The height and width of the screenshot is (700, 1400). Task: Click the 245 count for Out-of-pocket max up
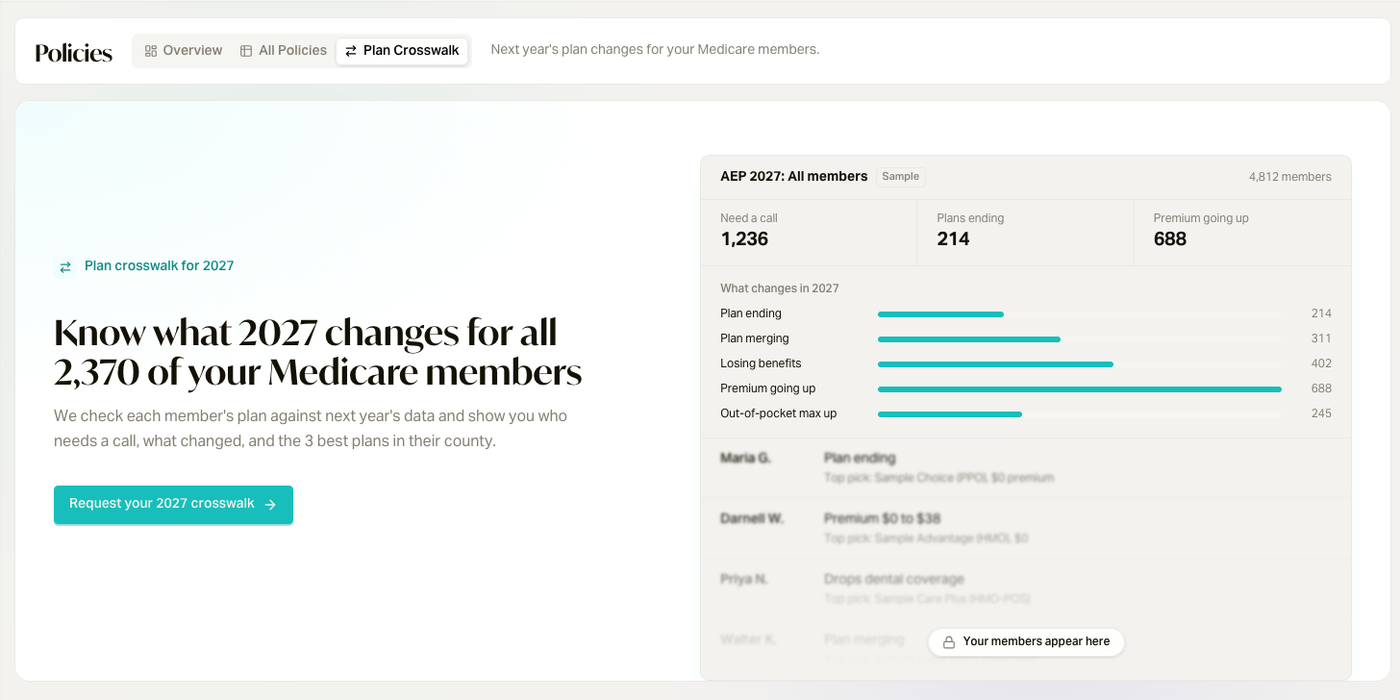[1321, 414]
